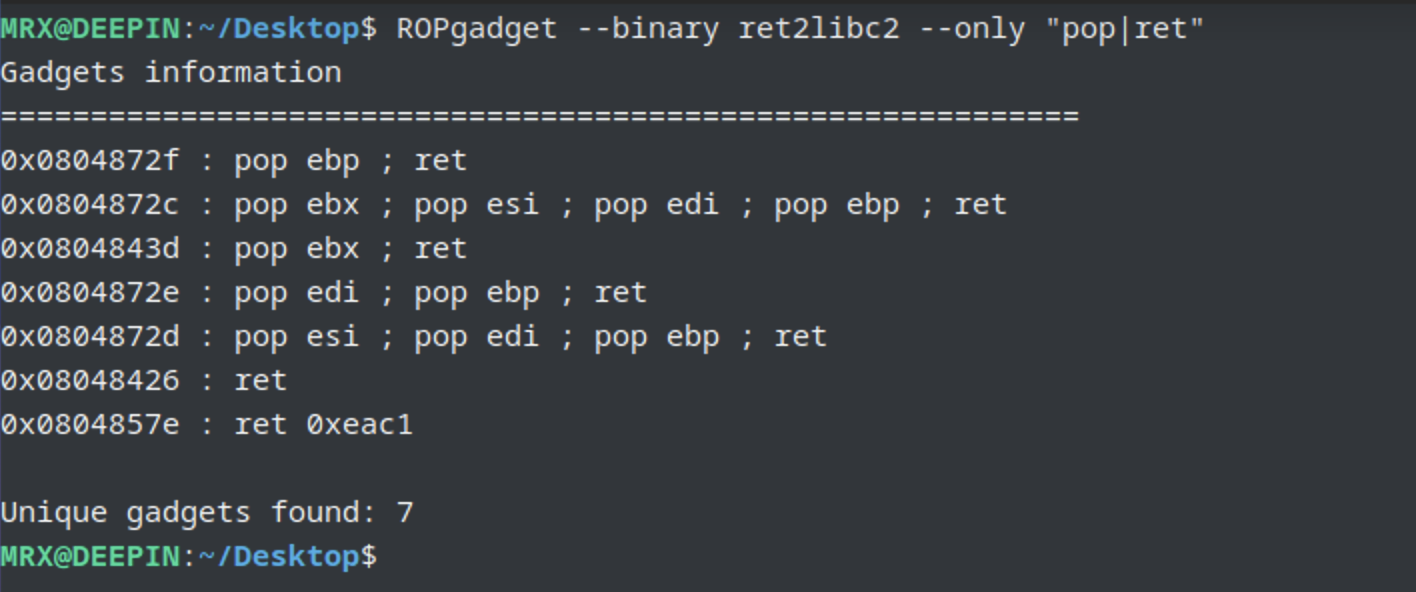Click the equals-sign separator line
Viewport: 1416px width, 592px height.
[x=540, y=117]
